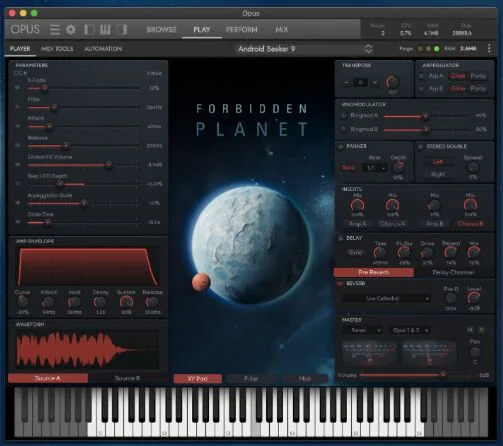Toggle the Stereo Double power button
This screenshot has width=503, height=446.
tap(421, 146)
